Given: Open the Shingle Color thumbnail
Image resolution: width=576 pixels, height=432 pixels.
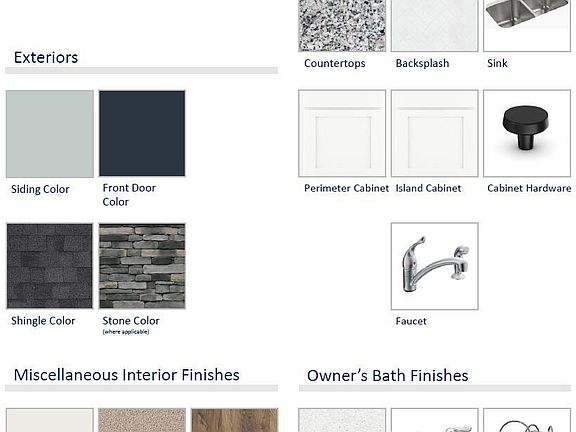Looking at the screenshot, I should pos(50,266).
